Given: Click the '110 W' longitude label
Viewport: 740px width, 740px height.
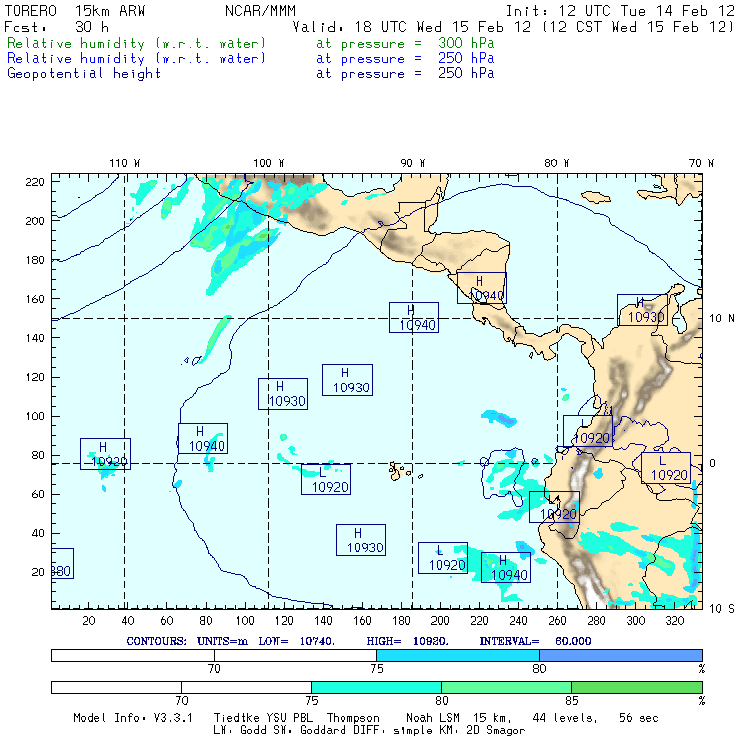Looking at the screenshot, I should click(125, 163).
